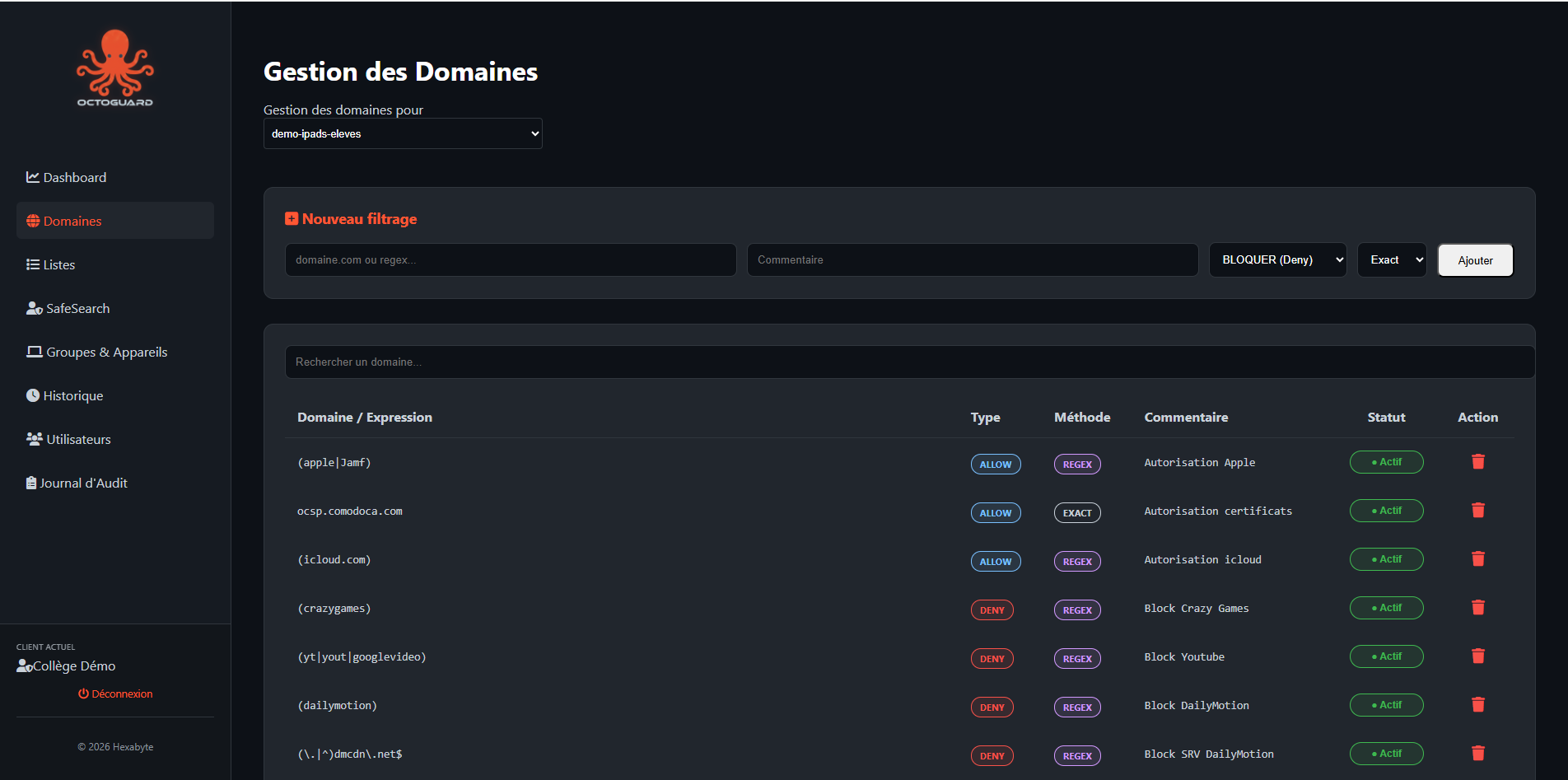Delete the (crazygames) rule
This screenshot has height=780, width=1568.
point(1478,608)
